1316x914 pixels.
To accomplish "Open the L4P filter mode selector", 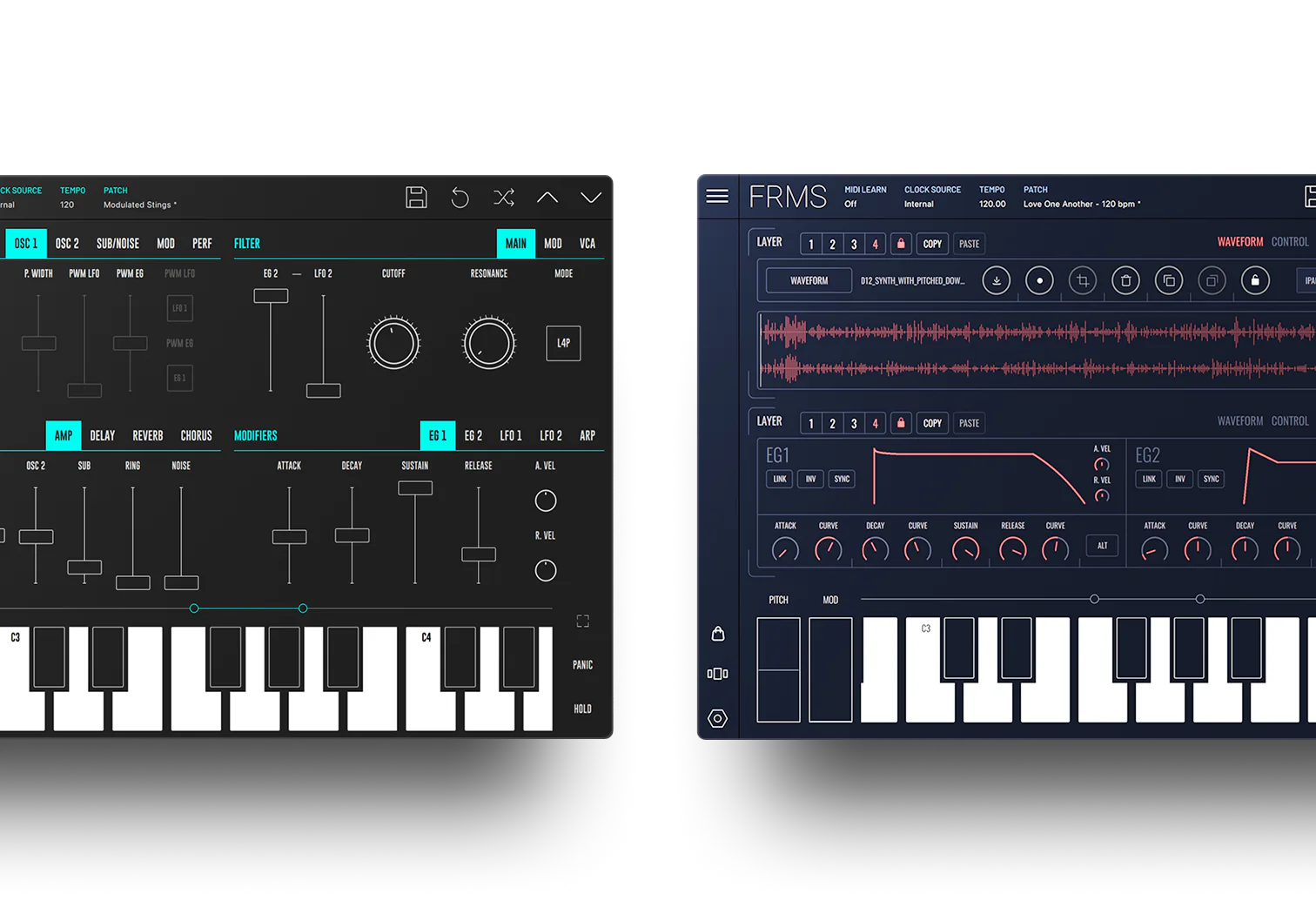I will 563,343.
